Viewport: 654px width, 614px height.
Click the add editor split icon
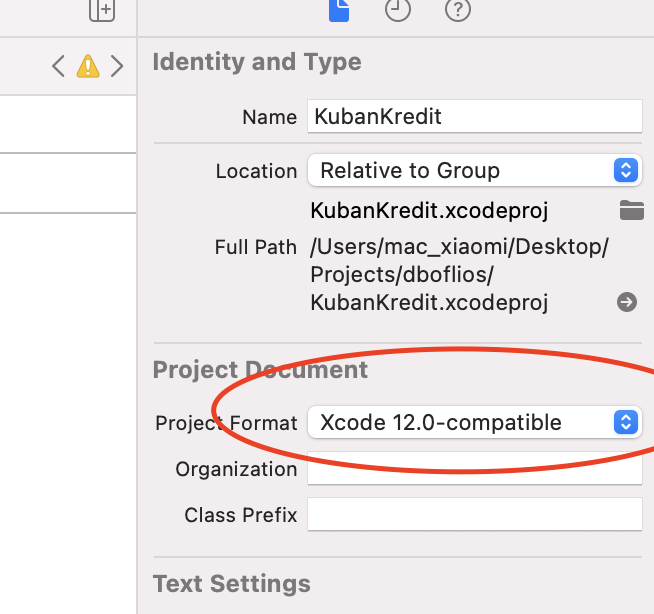[x=102, y=10]
